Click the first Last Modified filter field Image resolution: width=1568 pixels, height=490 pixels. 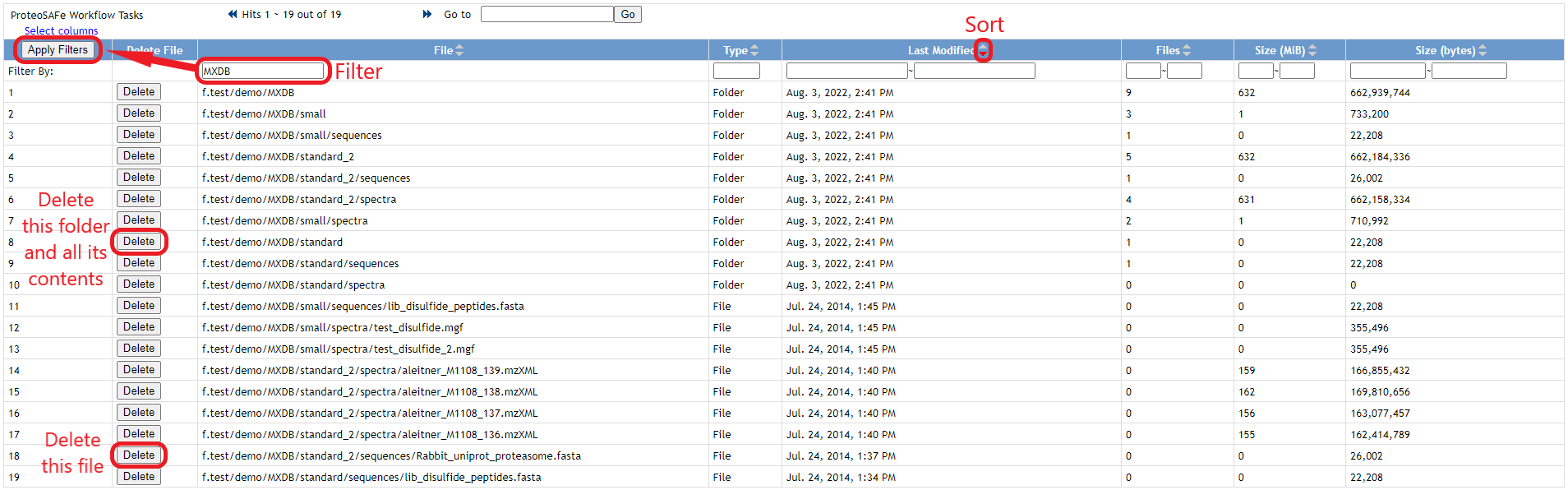(846, 71)
